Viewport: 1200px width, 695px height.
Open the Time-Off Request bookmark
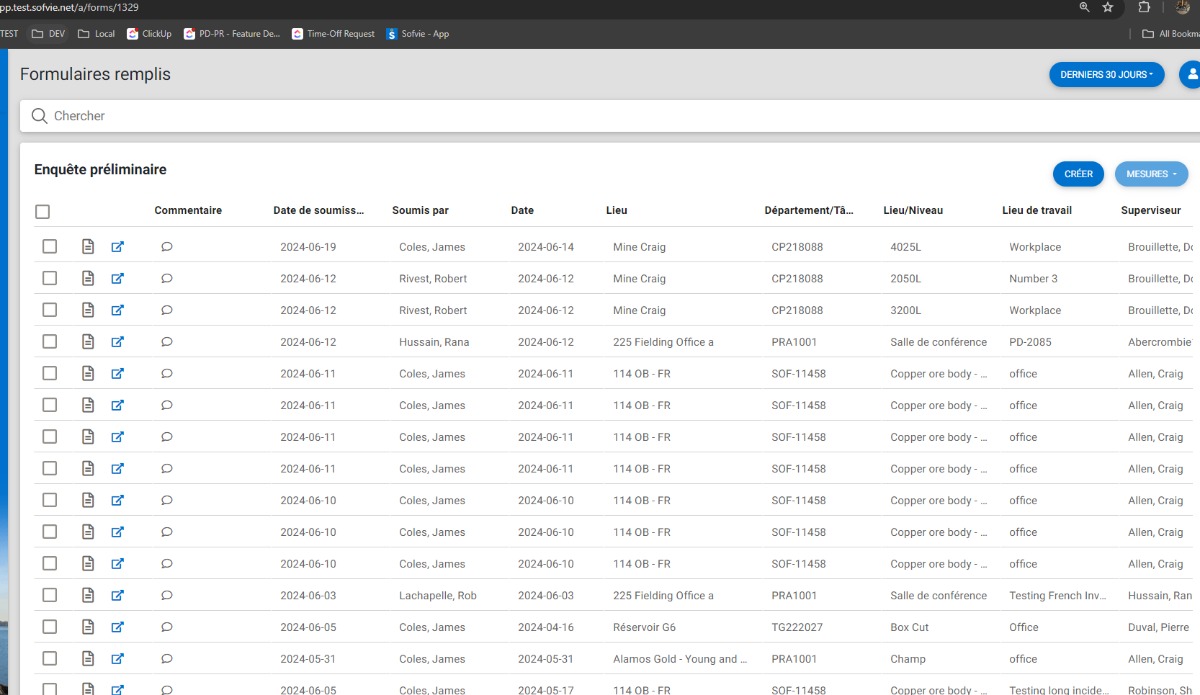(333, 34)
